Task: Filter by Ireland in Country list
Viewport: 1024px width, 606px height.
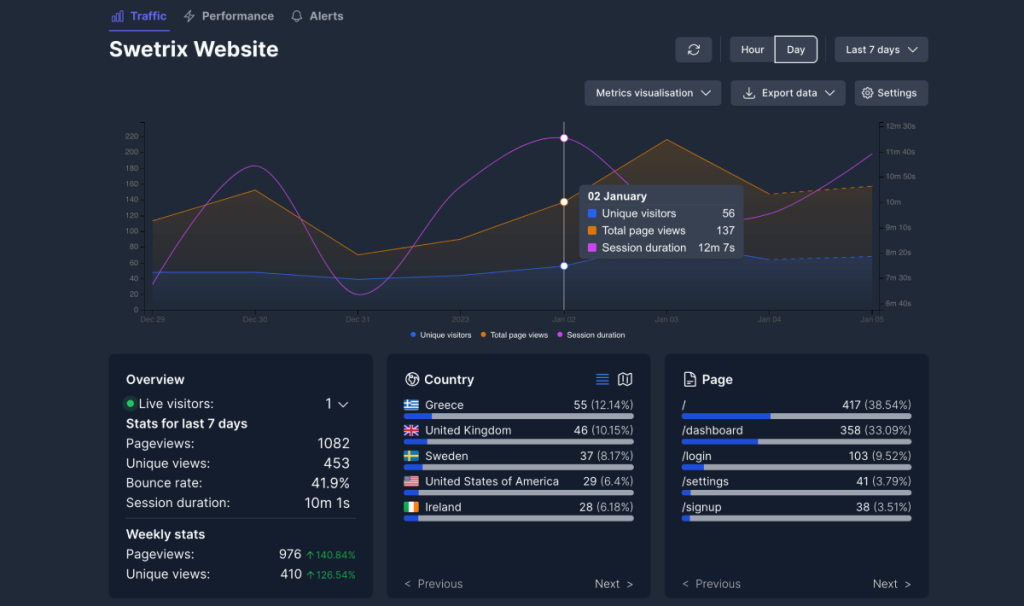Action: pyautogui.click(x=519, y=507)
